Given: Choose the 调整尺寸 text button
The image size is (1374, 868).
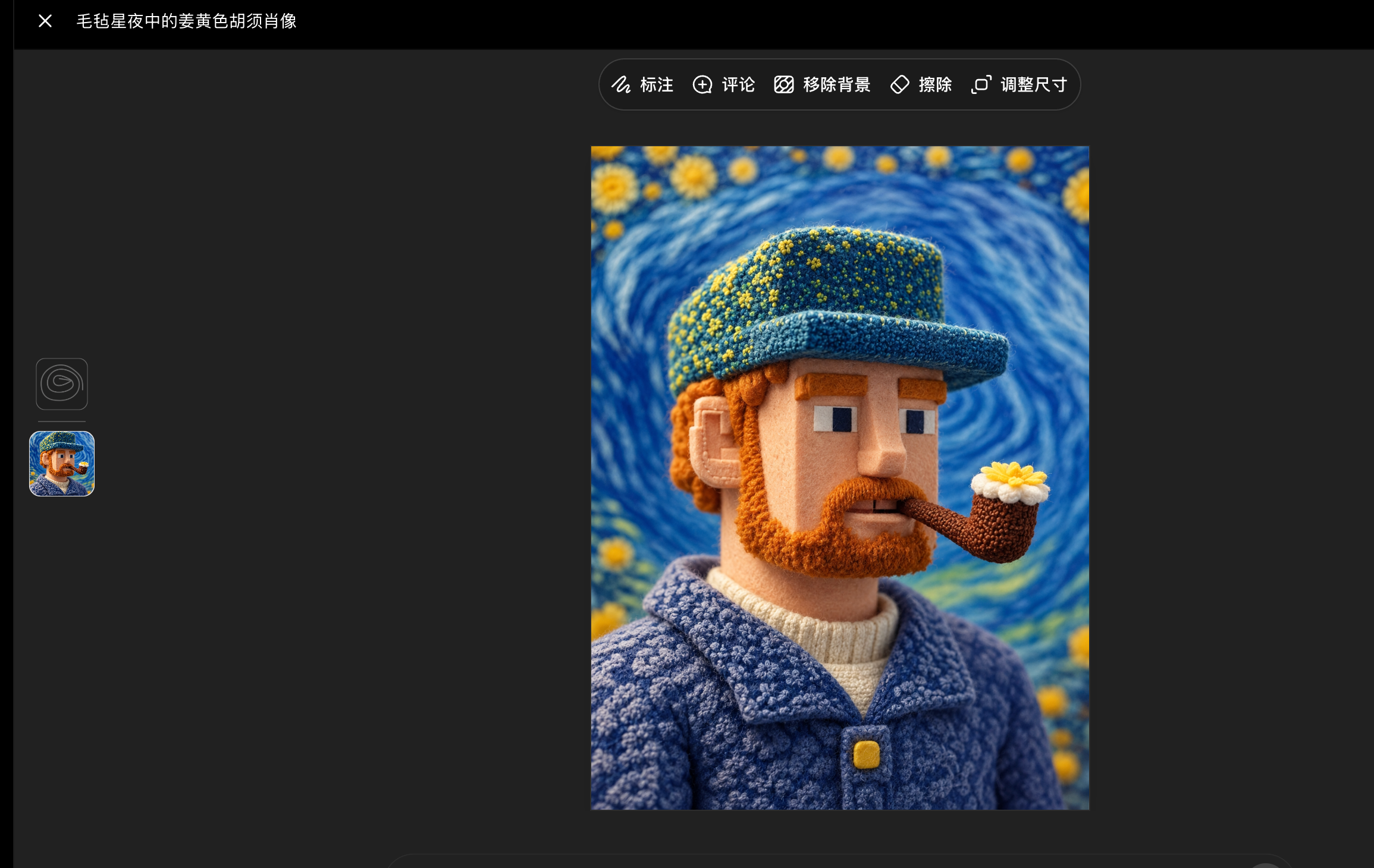Looking at the screenshot, I should pos(1034,84).
